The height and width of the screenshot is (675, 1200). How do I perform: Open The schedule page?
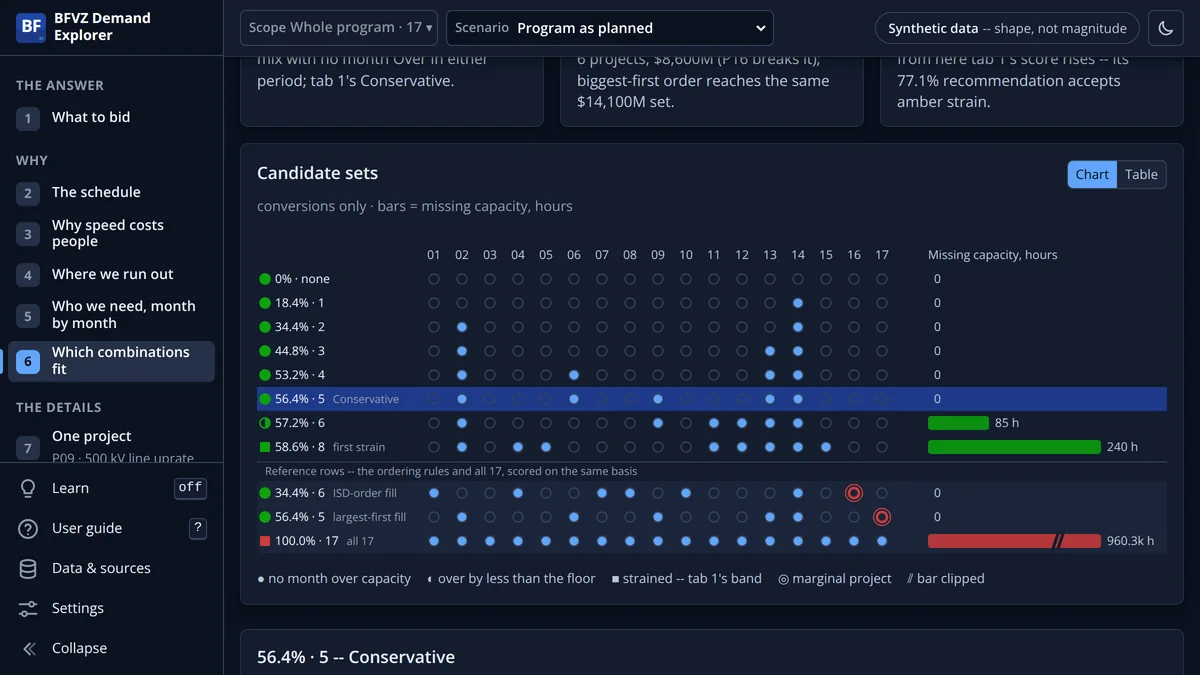111,193
